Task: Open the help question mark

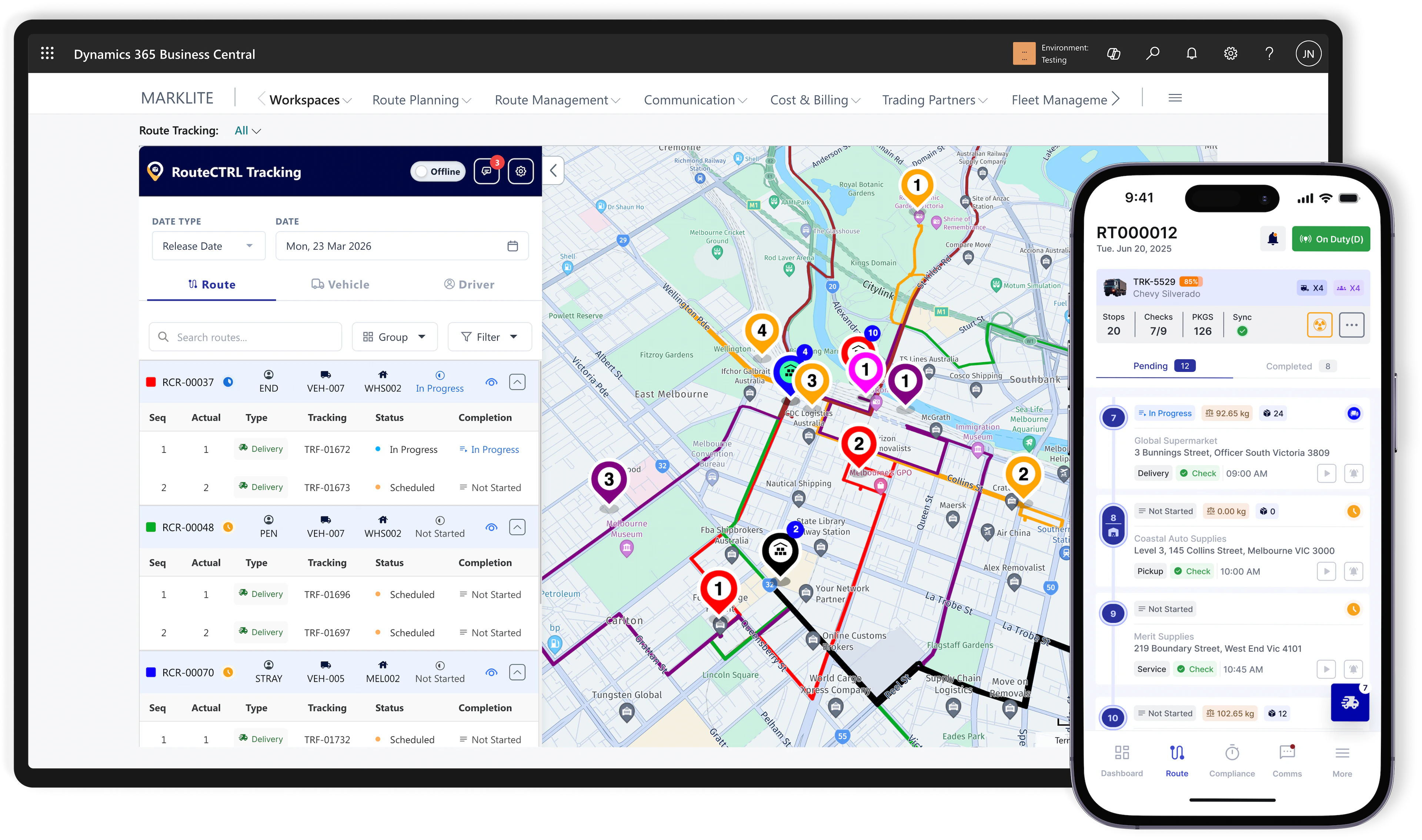Action: pos(1269,54)
